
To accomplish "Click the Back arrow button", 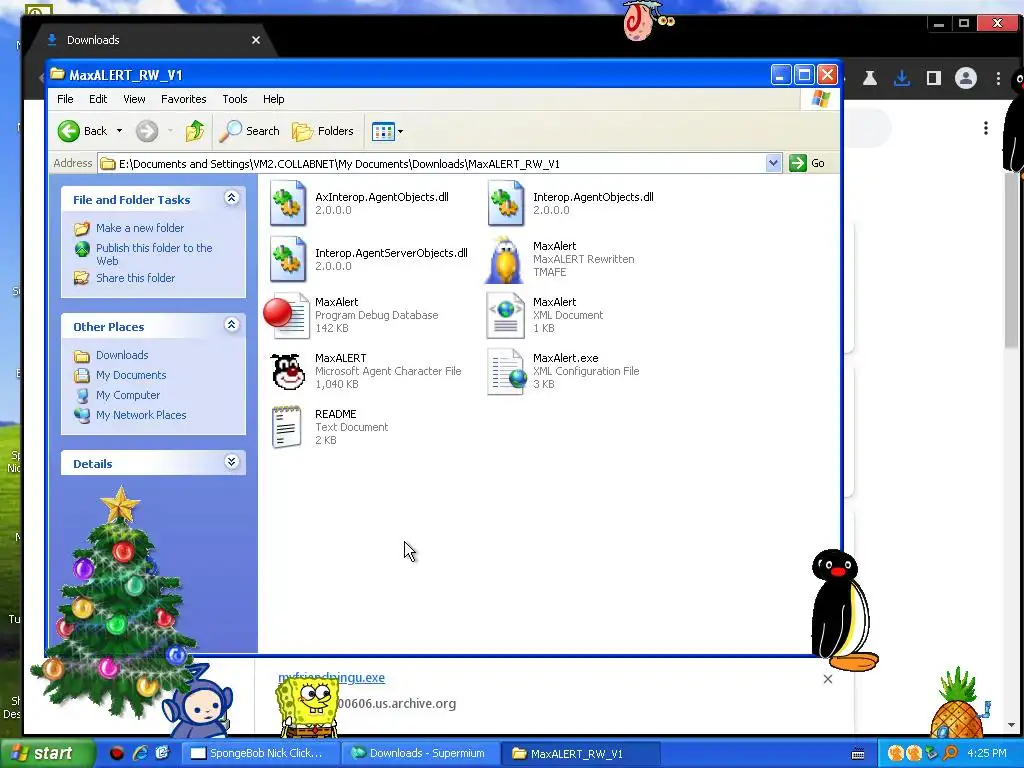I will [x=83, y=131].
